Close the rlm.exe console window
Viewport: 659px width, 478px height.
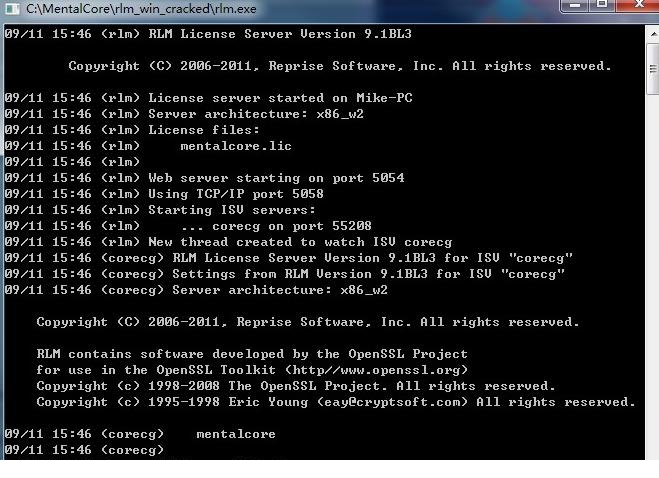(638, 5)
